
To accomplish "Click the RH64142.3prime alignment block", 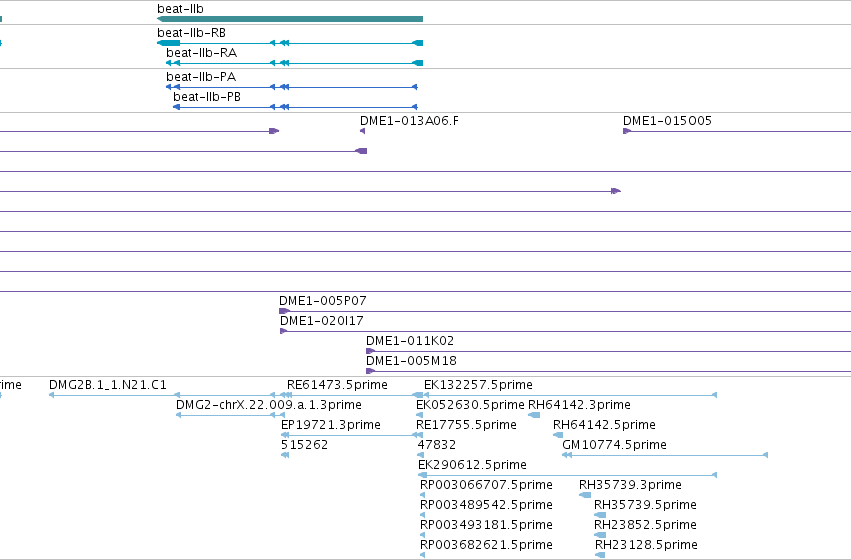I will click(534, 415).
